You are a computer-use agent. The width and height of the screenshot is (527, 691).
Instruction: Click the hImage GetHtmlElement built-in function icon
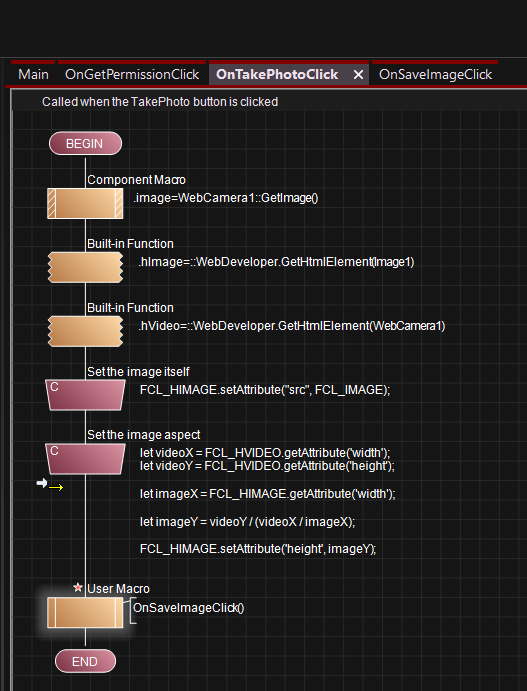[x=85, y=267]
